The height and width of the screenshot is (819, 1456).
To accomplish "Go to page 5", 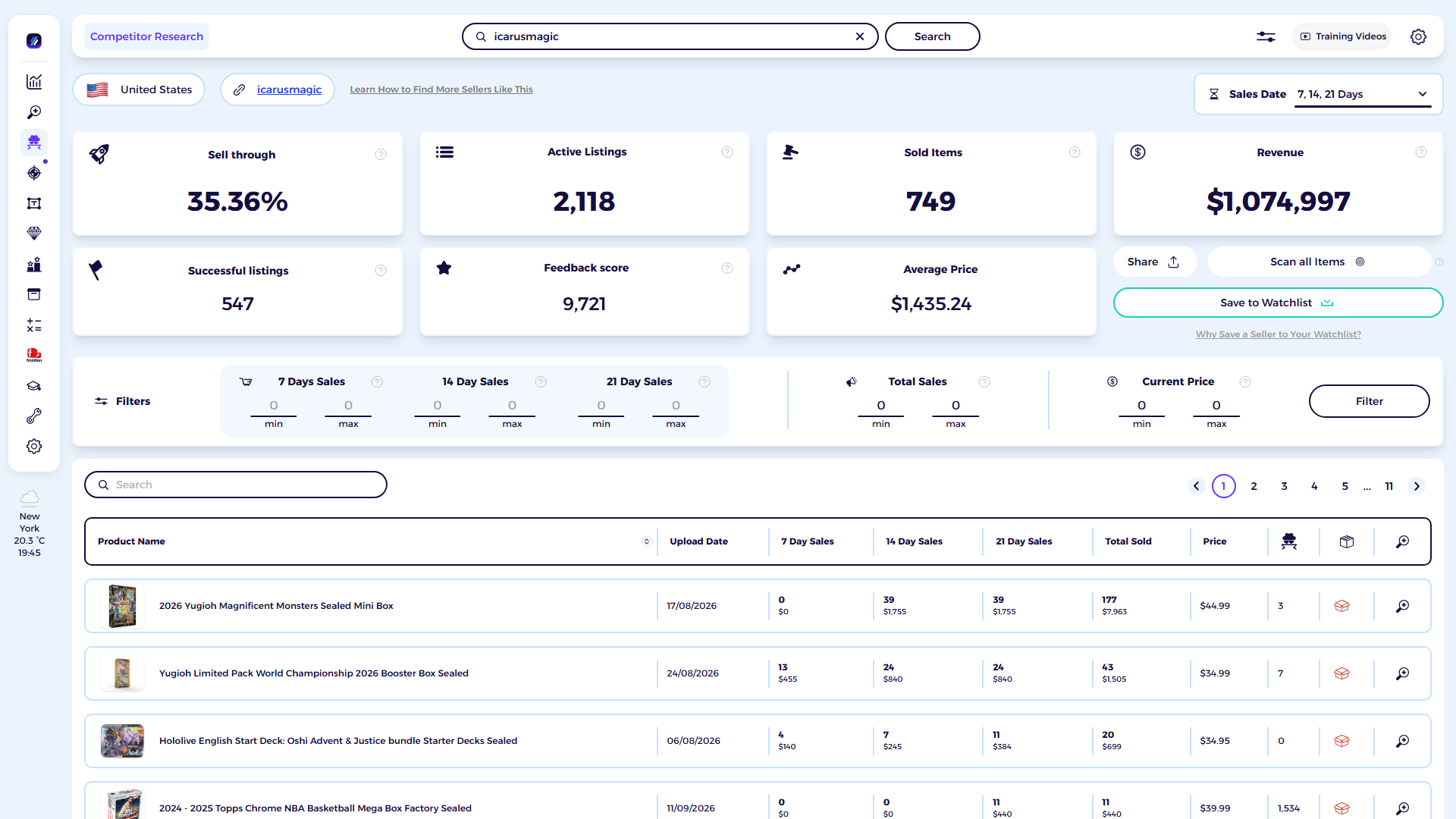I will coord(1345,486).
